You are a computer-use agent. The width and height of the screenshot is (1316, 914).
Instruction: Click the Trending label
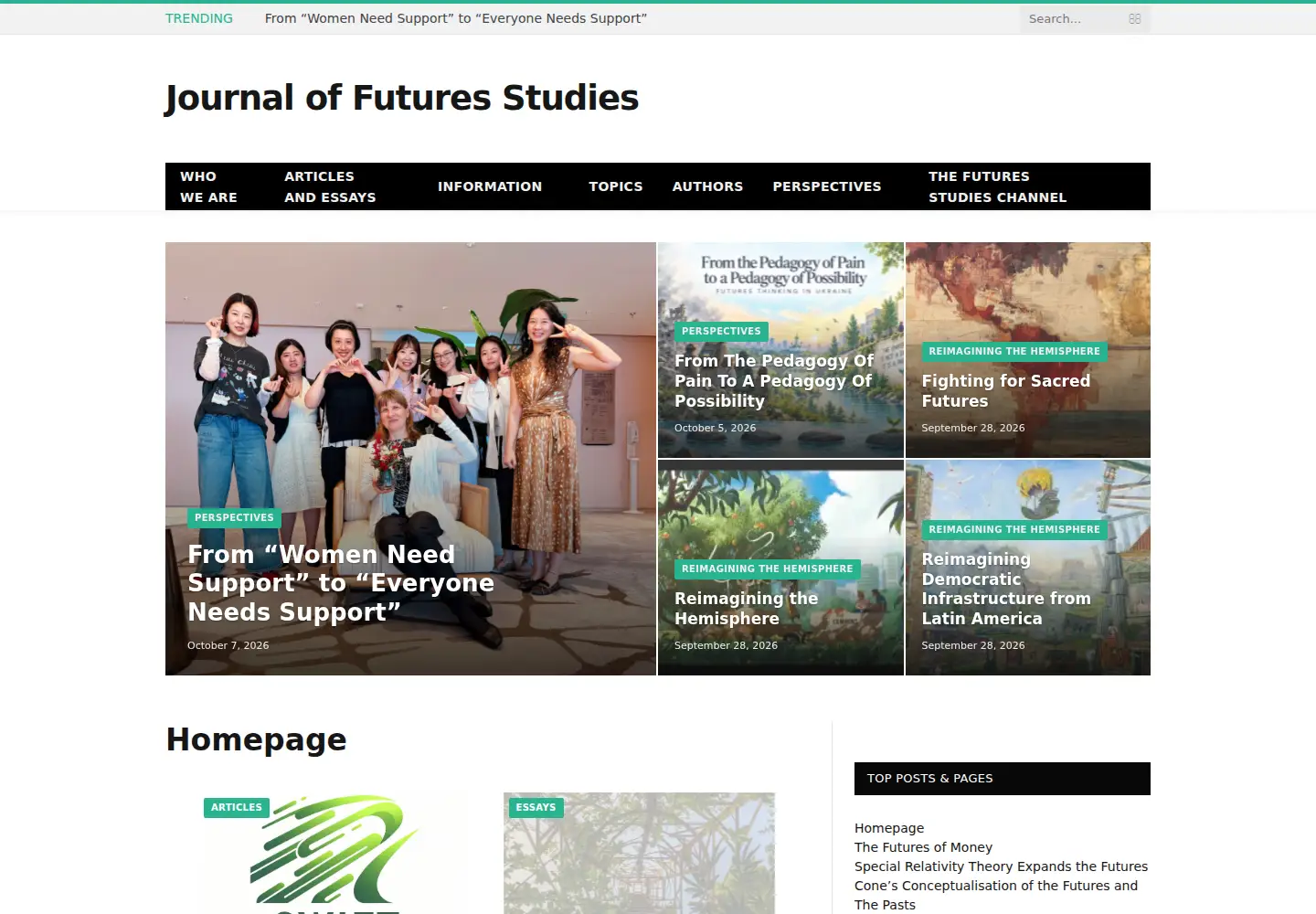[199, 18]
